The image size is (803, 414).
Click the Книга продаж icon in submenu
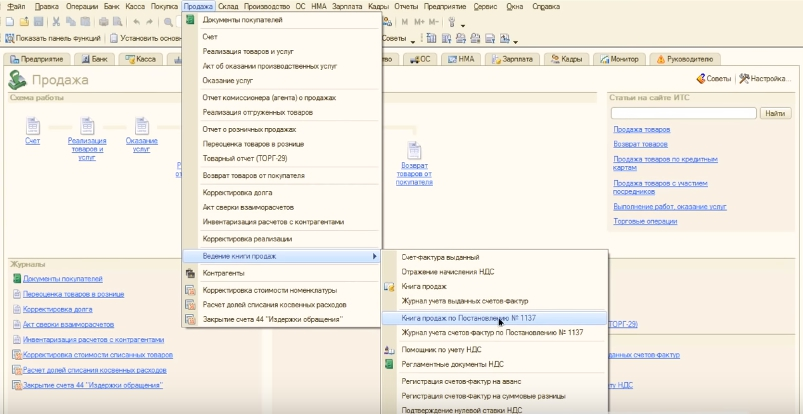tap(390, 287)
